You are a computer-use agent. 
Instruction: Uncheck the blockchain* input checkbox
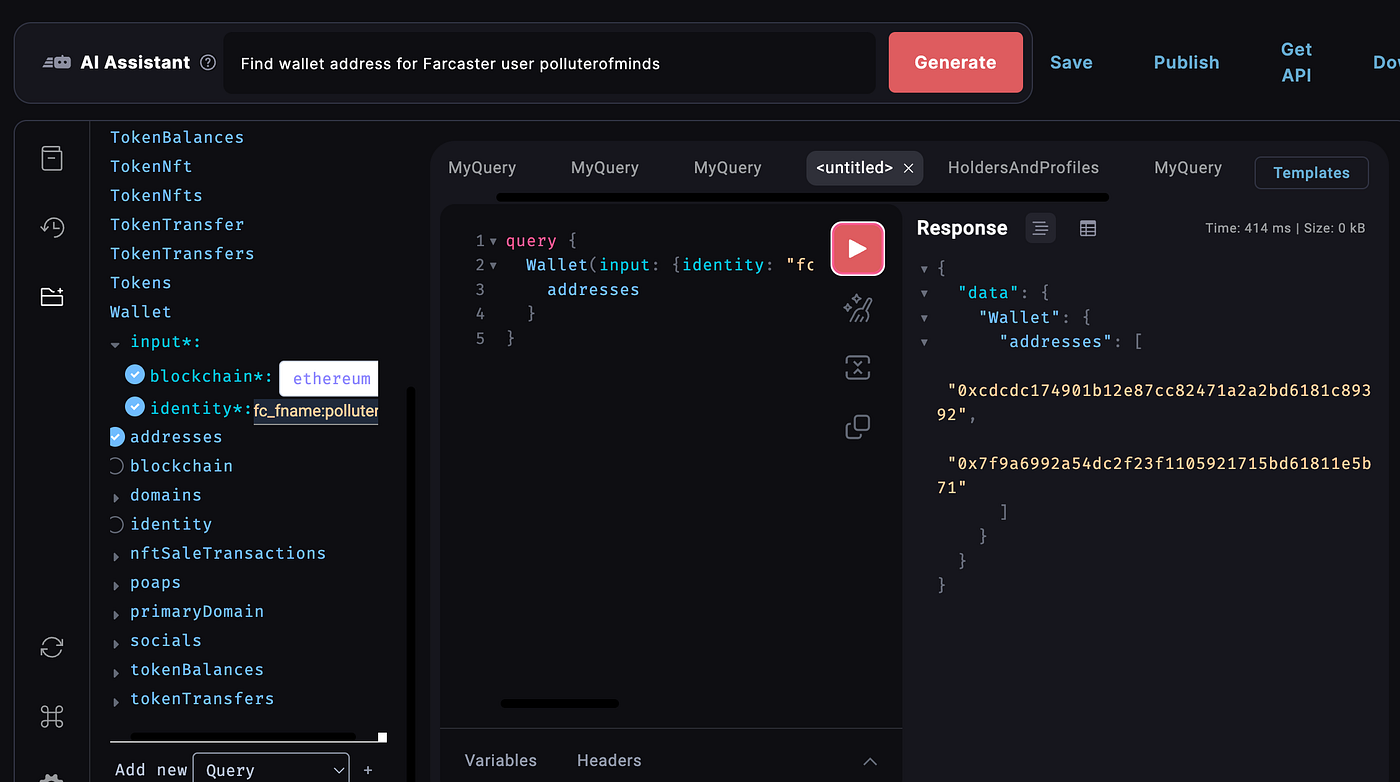[x=134, y=375]
